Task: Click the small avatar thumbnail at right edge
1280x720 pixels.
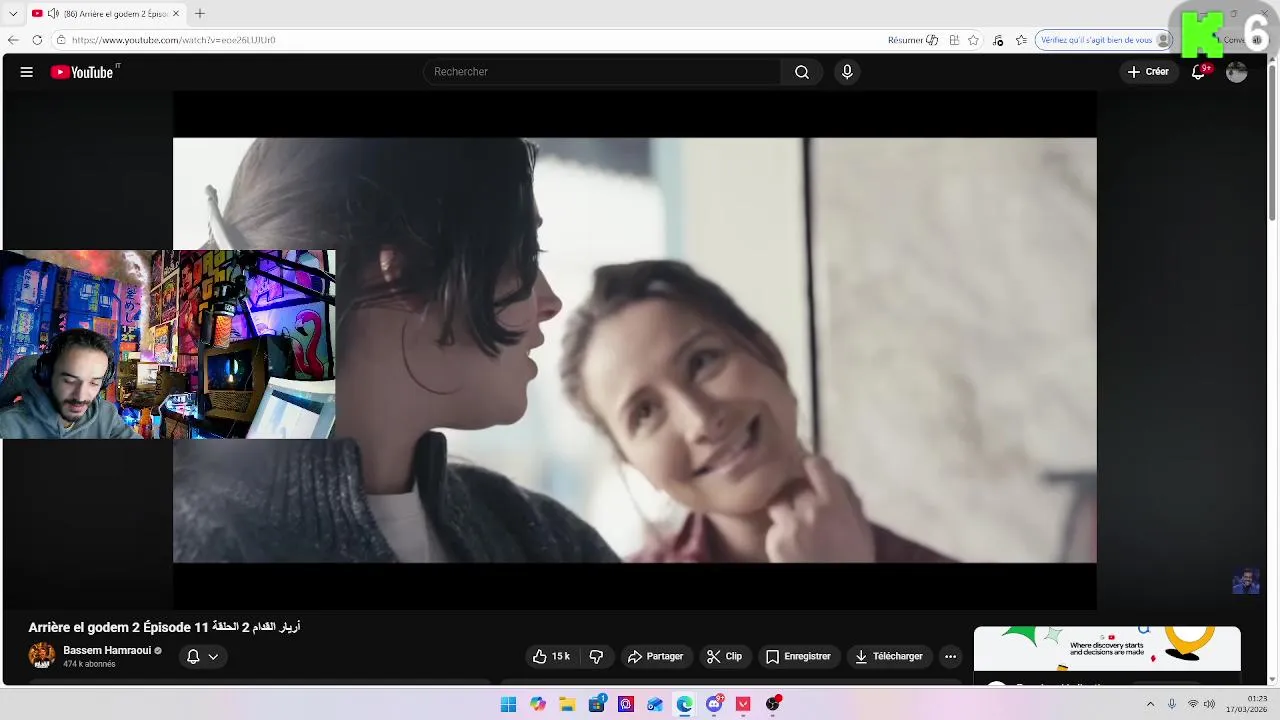Action: coord(1246,581)
